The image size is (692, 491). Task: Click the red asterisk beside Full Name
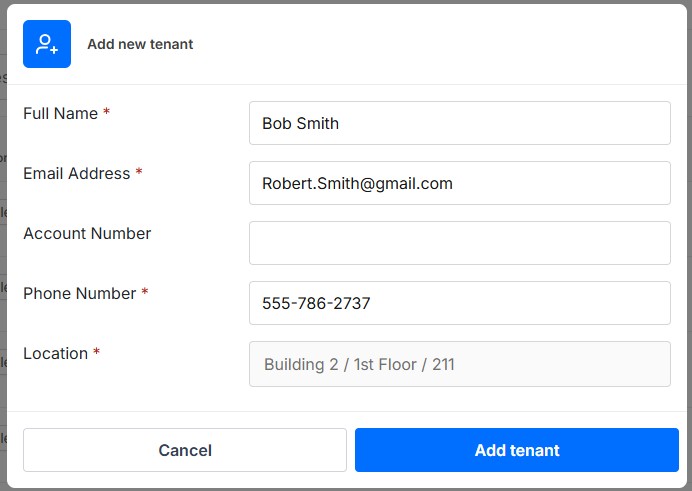107,113
